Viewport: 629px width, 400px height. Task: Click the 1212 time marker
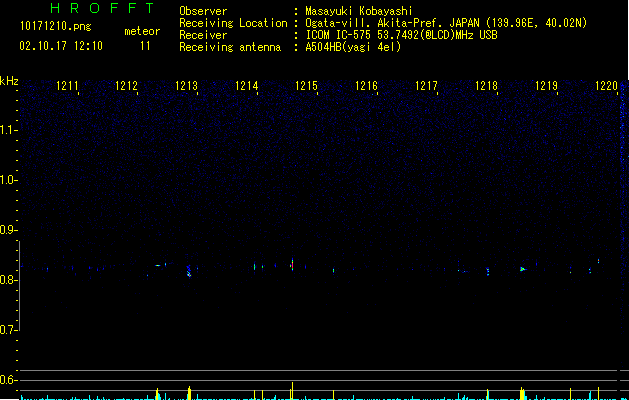pyautogui.click(x=126, y=86)
